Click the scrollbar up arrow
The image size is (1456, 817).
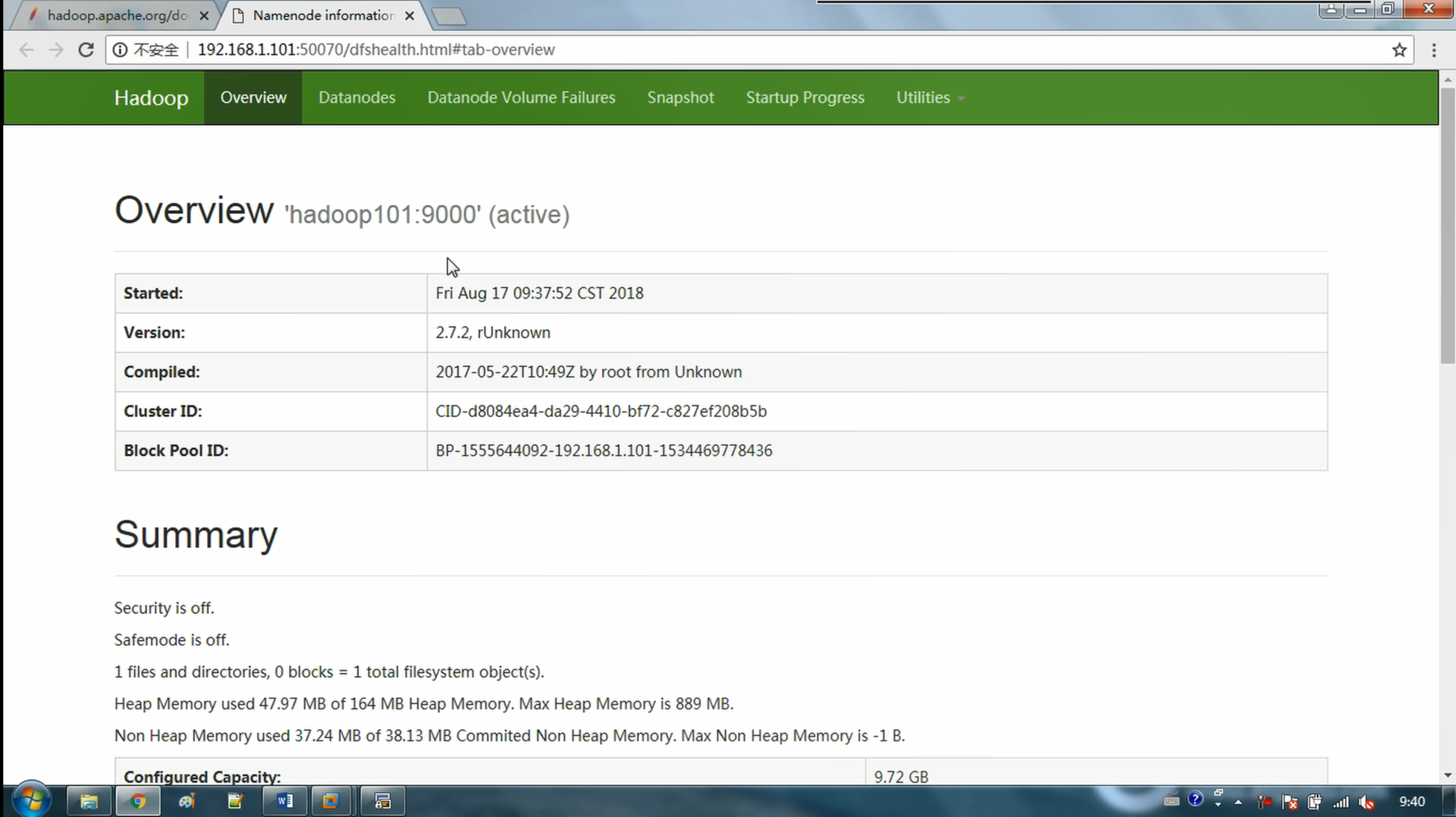(x=1448, y=79)
